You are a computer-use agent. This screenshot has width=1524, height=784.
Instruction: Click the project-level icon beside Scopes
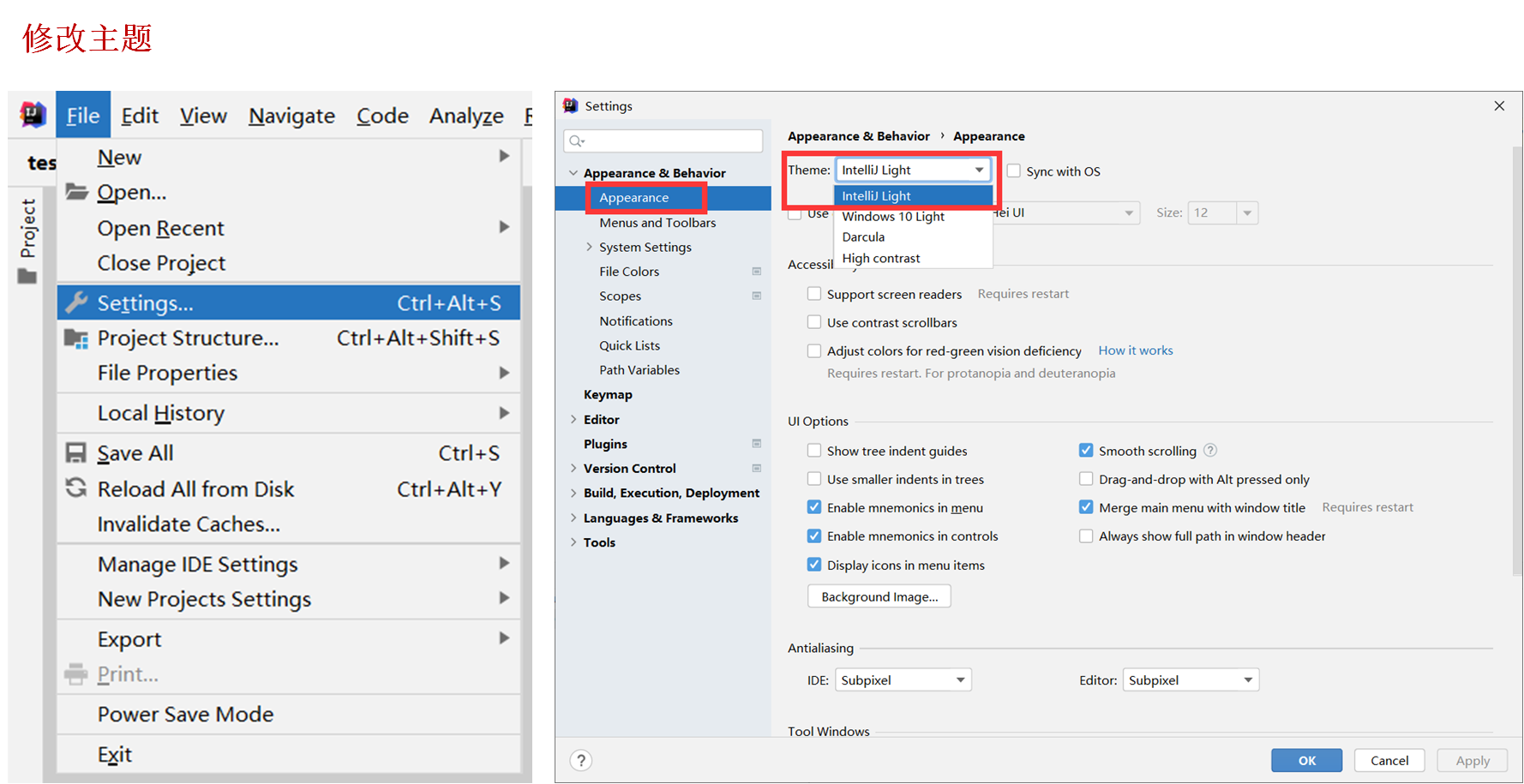(757, 296)
